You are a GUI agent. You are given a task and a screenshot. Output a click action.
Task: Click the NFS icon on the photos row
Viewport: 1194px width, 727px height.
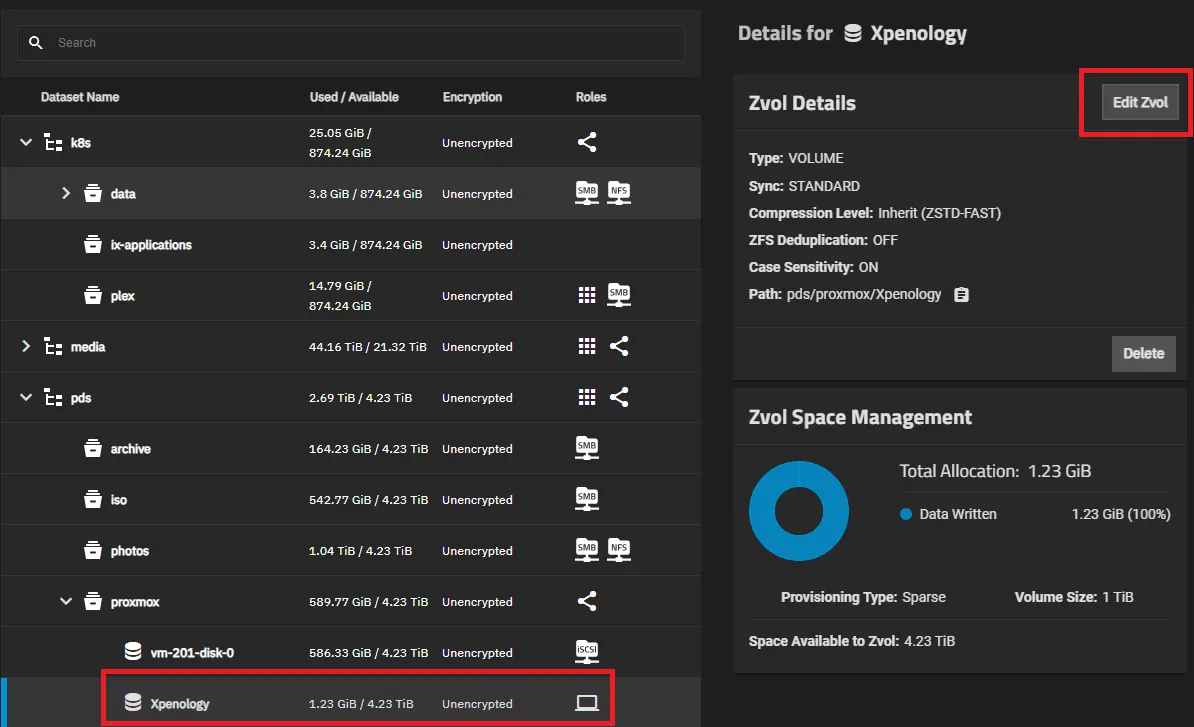click(619, 550)
